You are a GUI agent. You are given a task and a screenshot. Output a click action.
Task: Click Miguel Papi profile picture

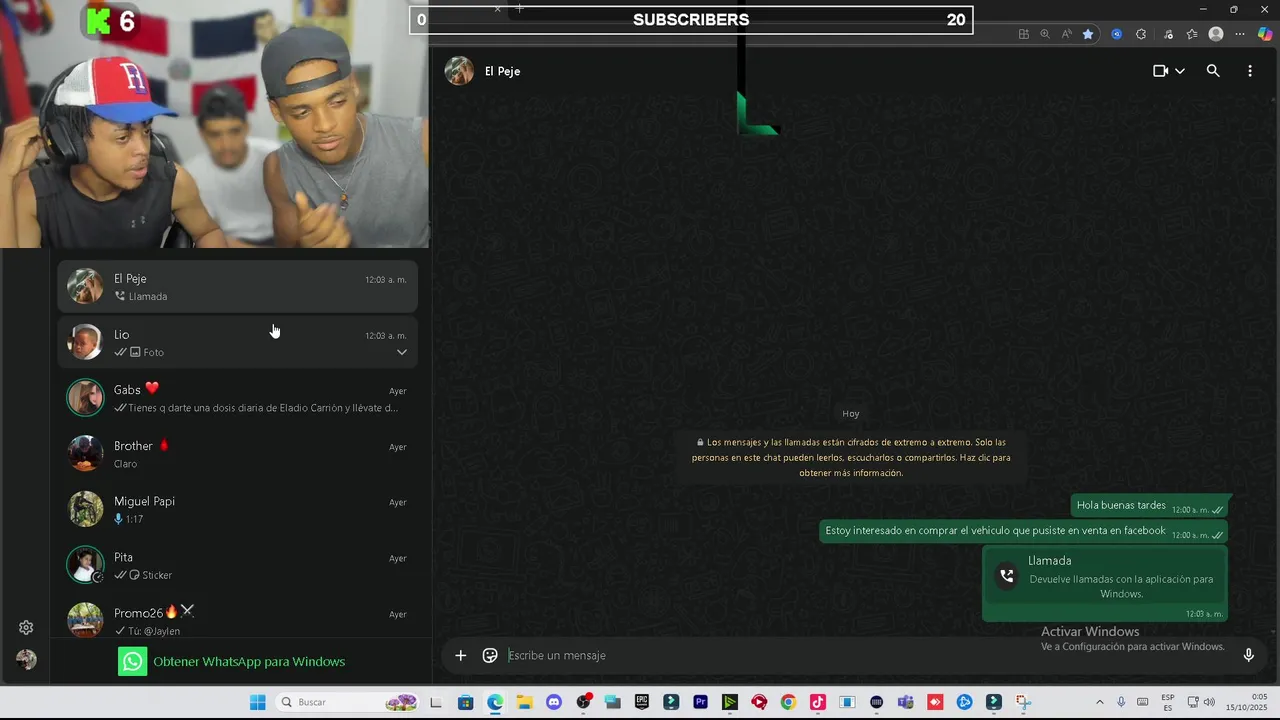(x=85, y=509)
